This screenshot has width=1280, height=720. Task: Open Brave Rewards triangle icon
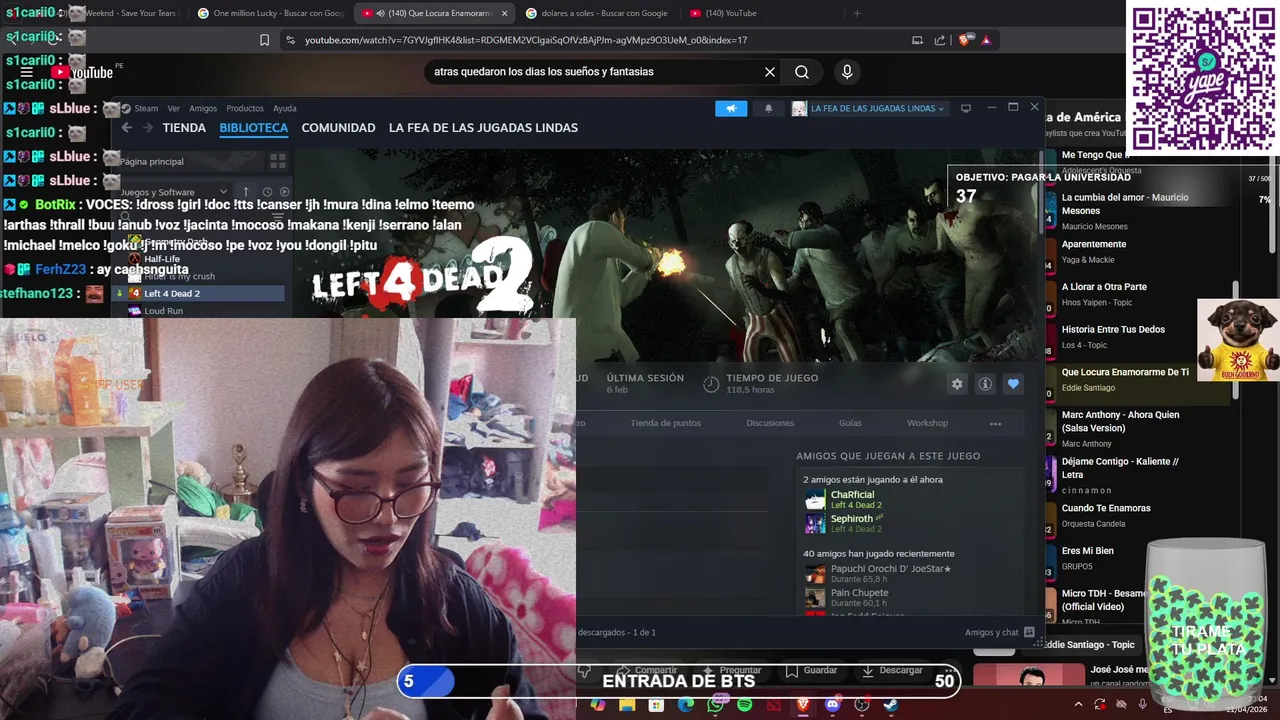click(986, 40)
